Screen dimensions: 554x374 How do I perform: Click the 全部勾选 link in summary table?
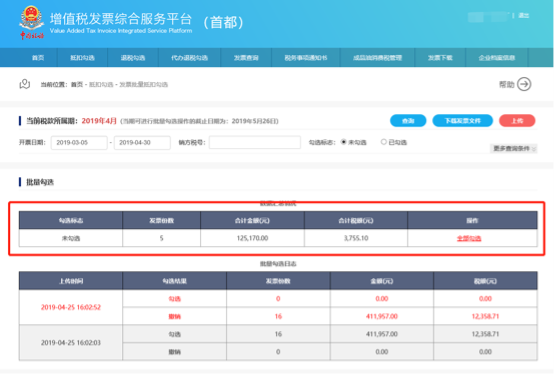pos(469,238)
